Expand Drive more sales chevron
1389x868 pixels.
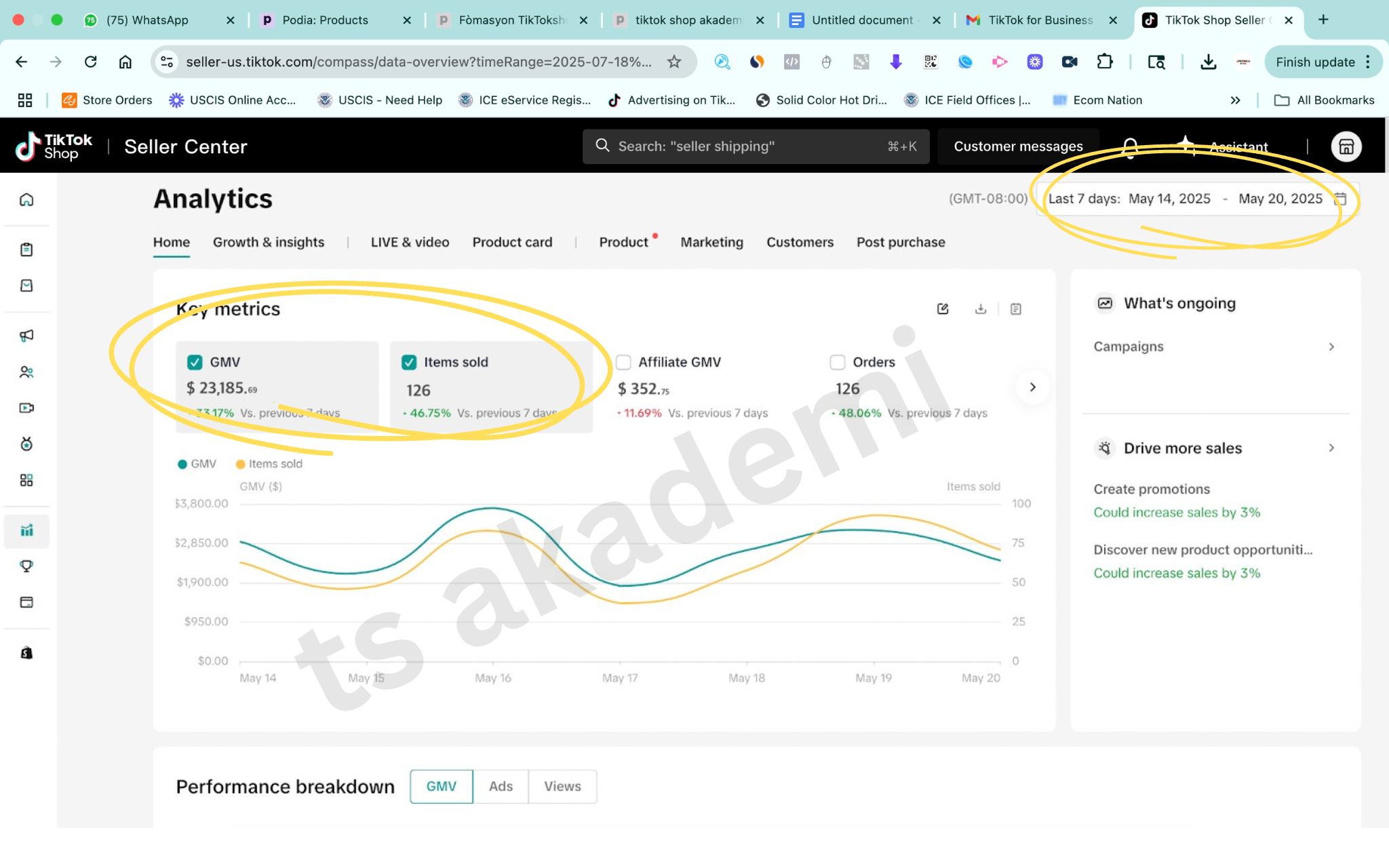pos(1331,448)
